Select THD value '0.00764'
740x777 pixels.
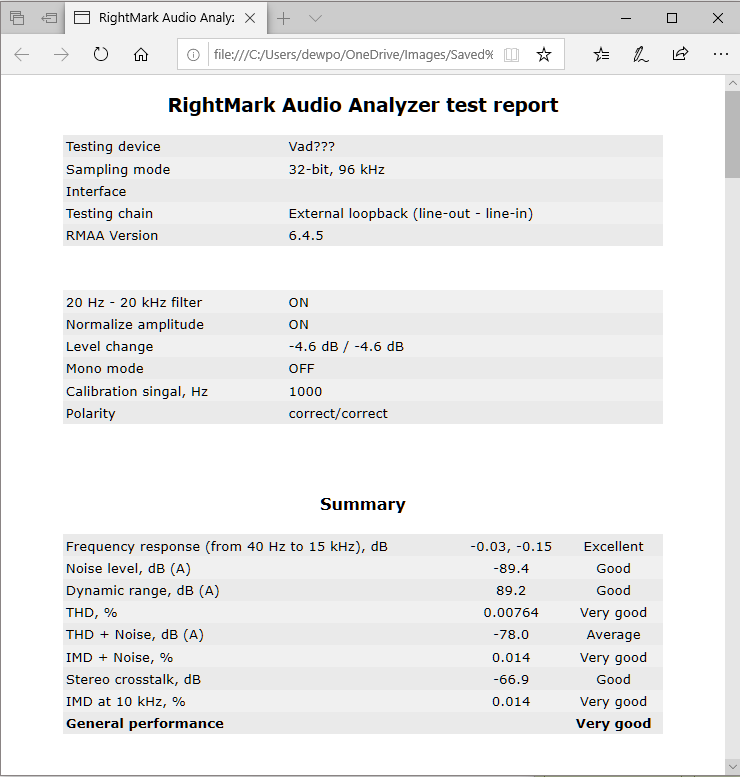(x=511, y=612)
